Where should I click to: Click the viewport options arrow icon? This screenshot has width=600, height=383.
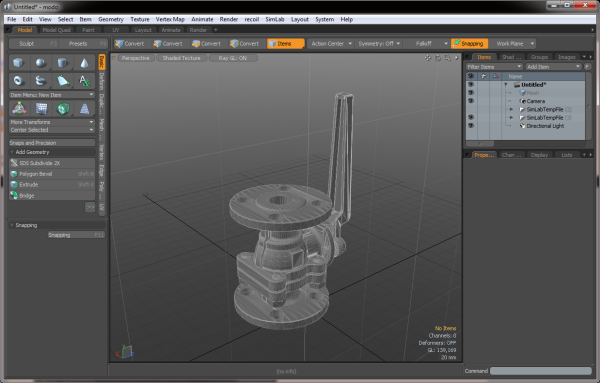[457, 58]
